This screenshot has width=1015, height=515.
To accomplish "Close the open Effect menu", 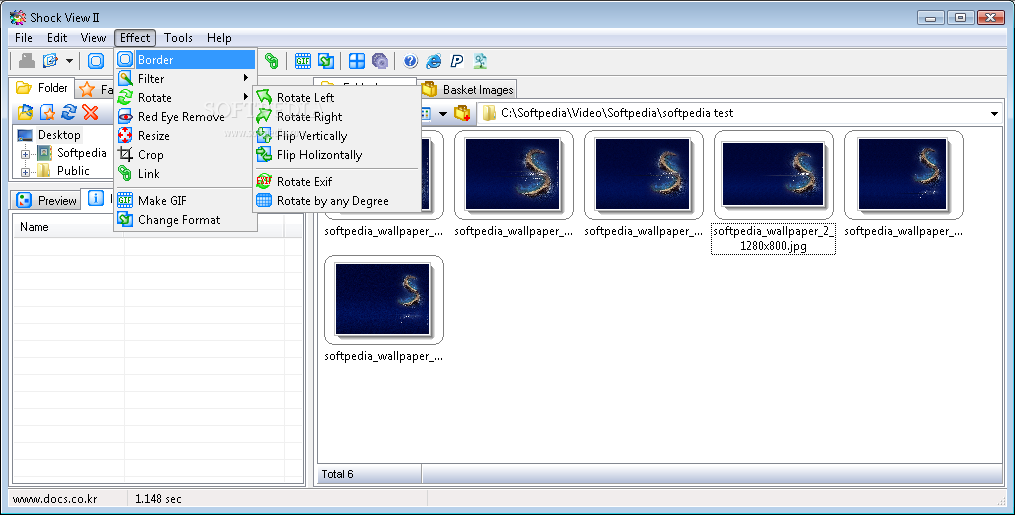I will click(x=135, y=38).
